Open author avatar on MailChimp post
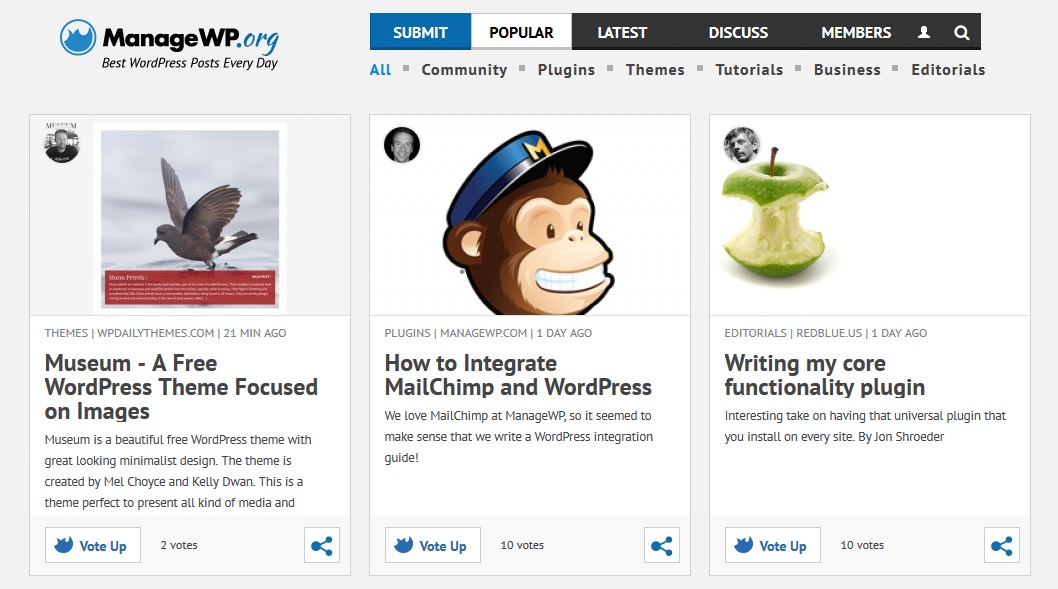Screen dimensions: 1058x589 (402, 145)
